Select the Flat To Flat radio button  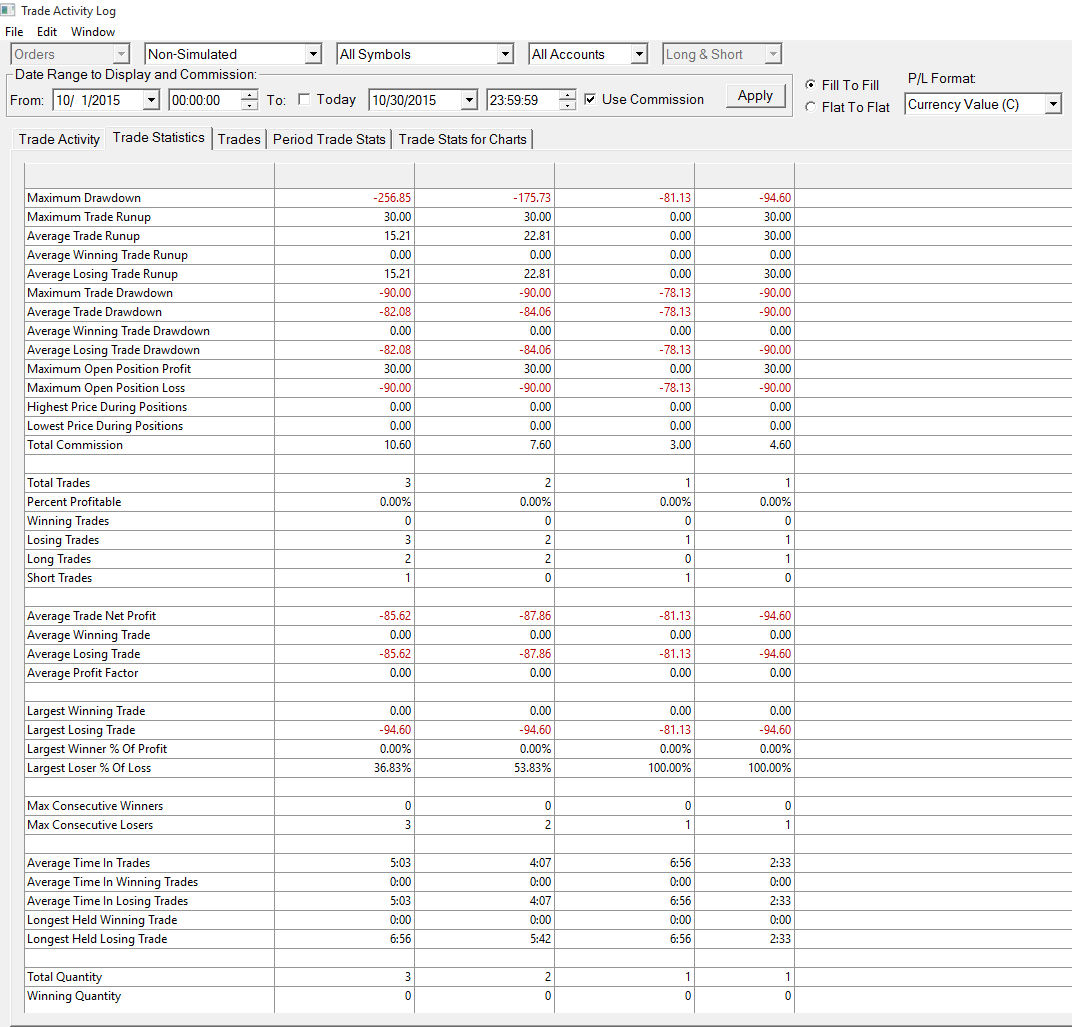(x=810, y=107)
